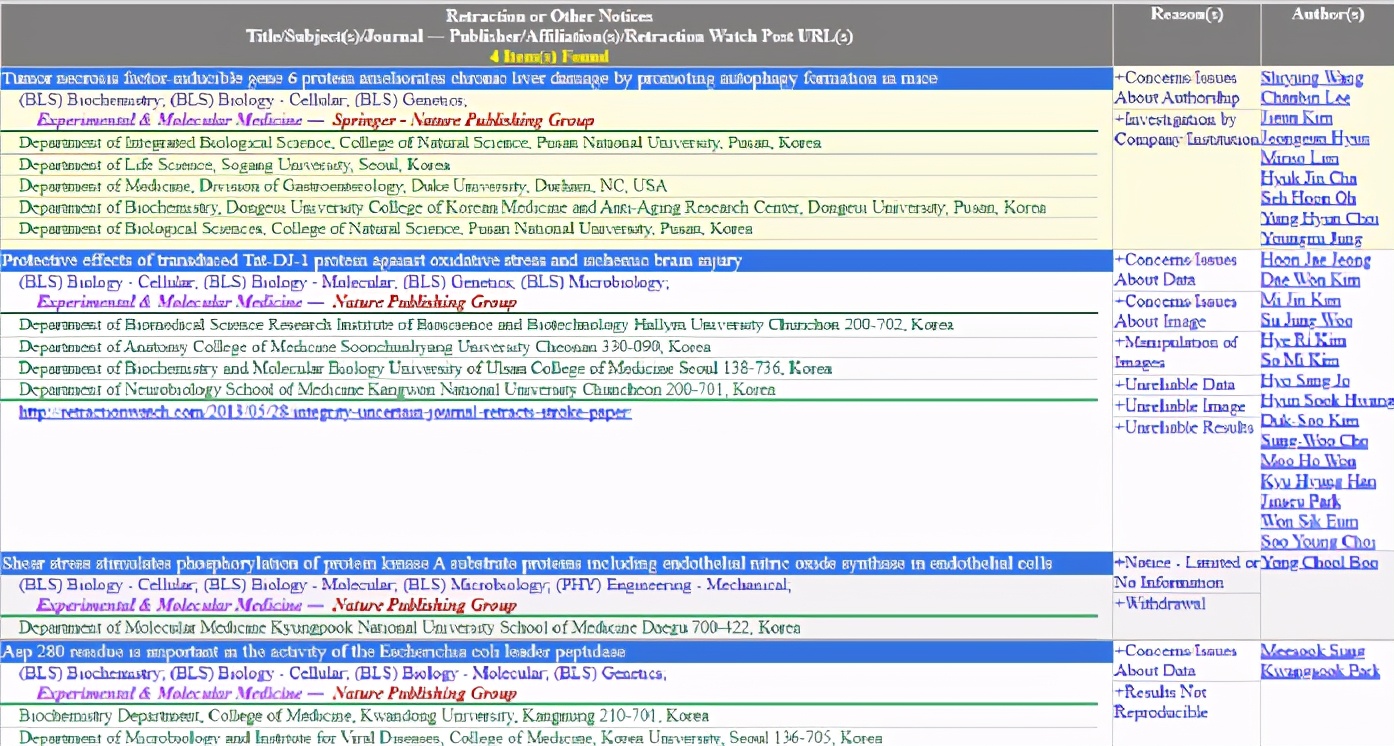Click the Unreliable Image reason
The width and height of the screenshot is (1394, 746).
tap(1180, 406)
